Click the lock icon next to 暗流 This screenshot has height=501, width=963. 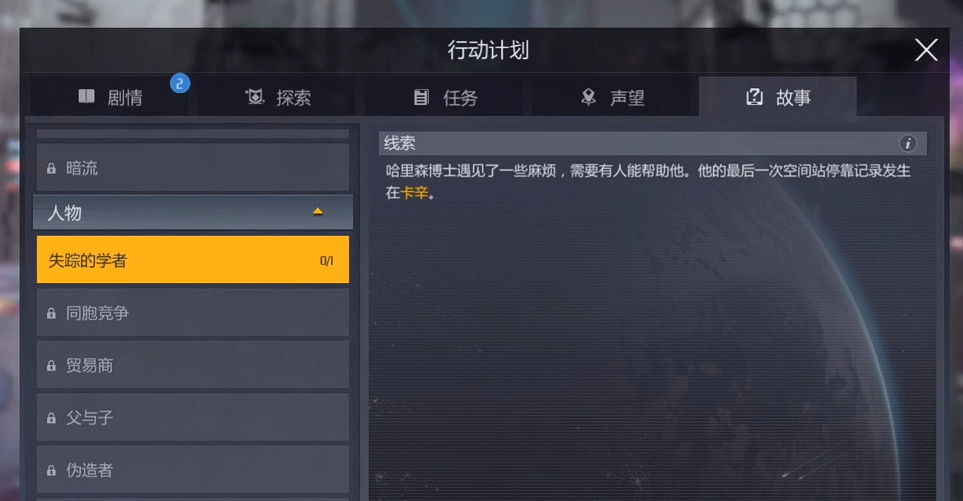52,169
